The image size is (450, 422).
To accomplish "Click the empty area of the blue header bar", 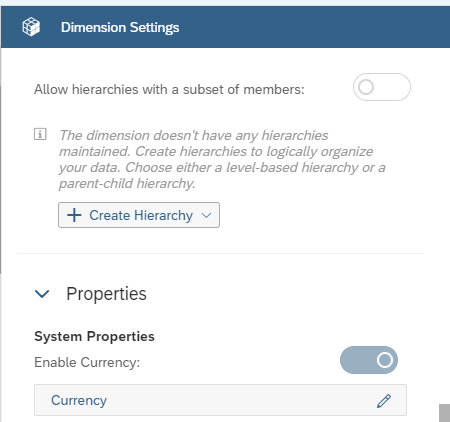I will coord(313,27).
